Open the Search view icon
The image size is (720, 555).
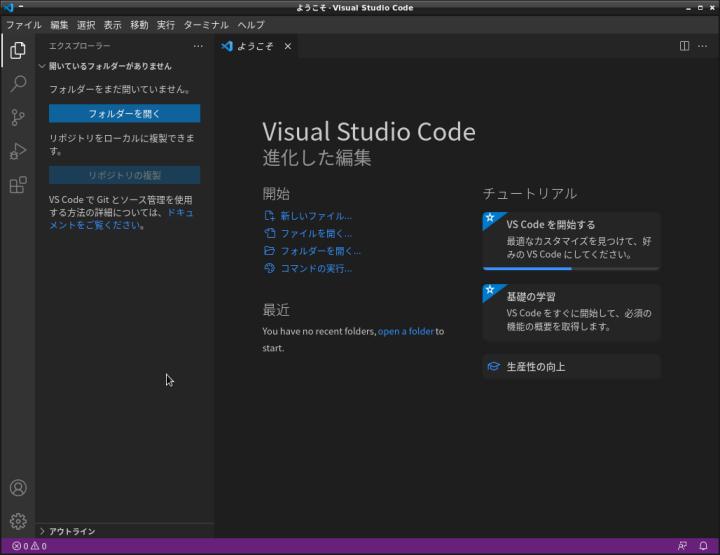(18, 84)
